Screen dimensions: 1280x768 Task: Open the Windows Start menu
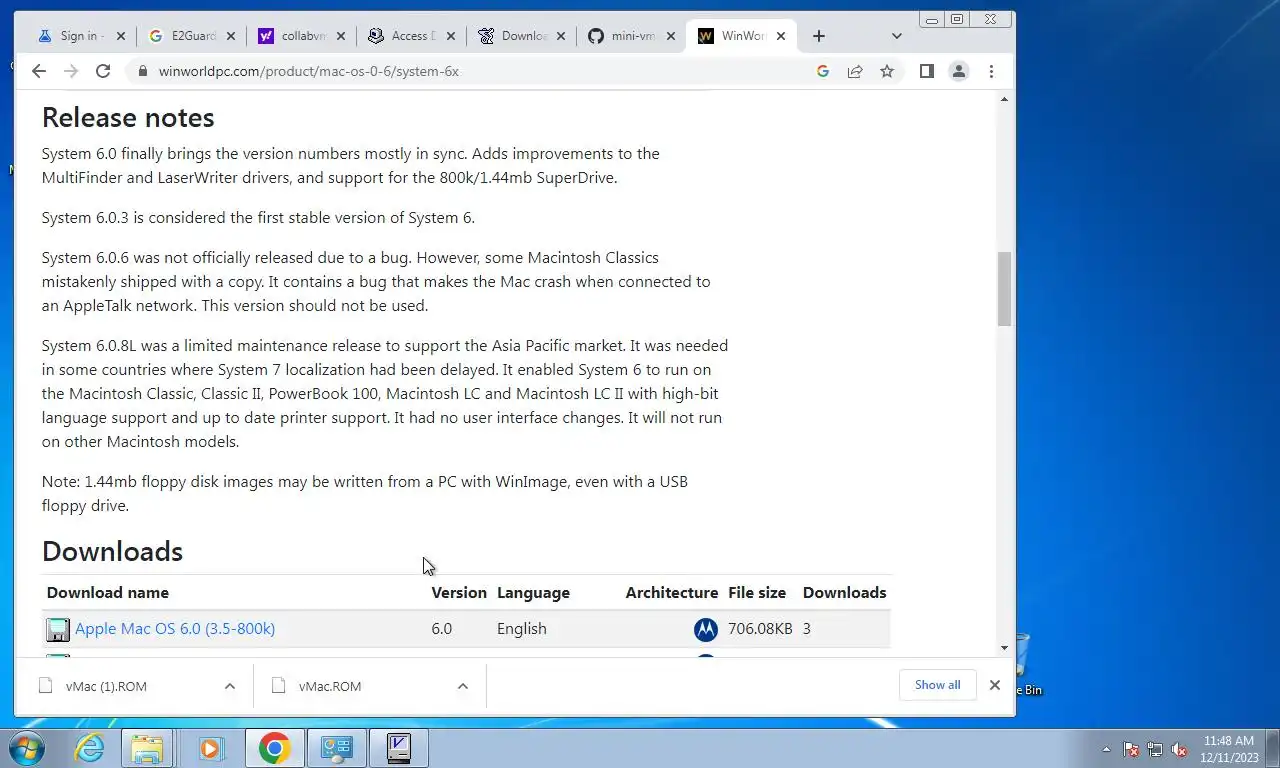pyautogui.click(x=27, y=748)
